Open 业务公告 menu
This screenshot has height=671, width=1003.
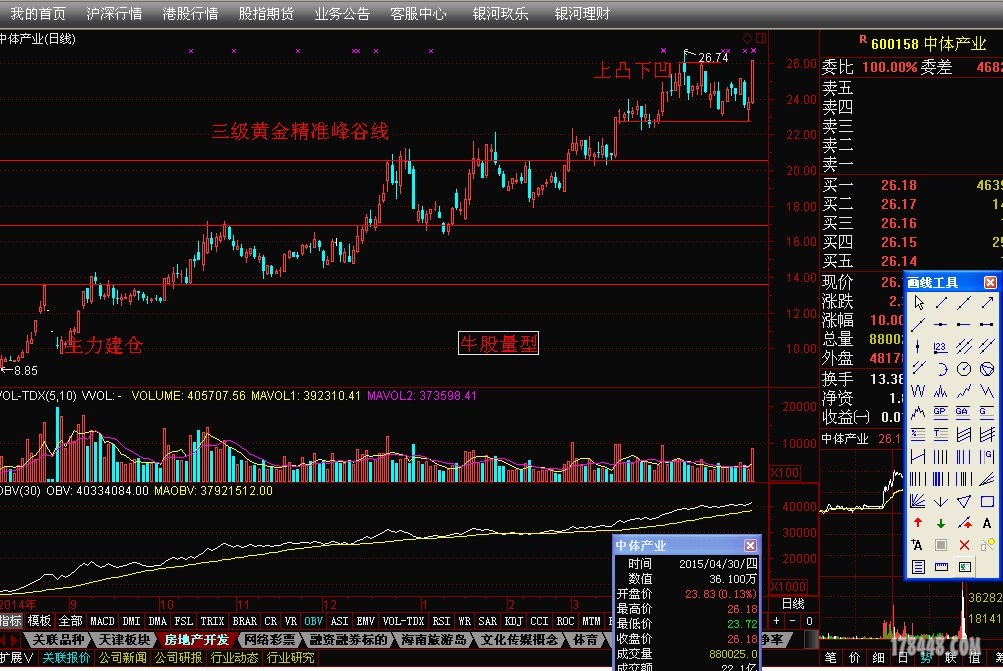pos(342,13)
